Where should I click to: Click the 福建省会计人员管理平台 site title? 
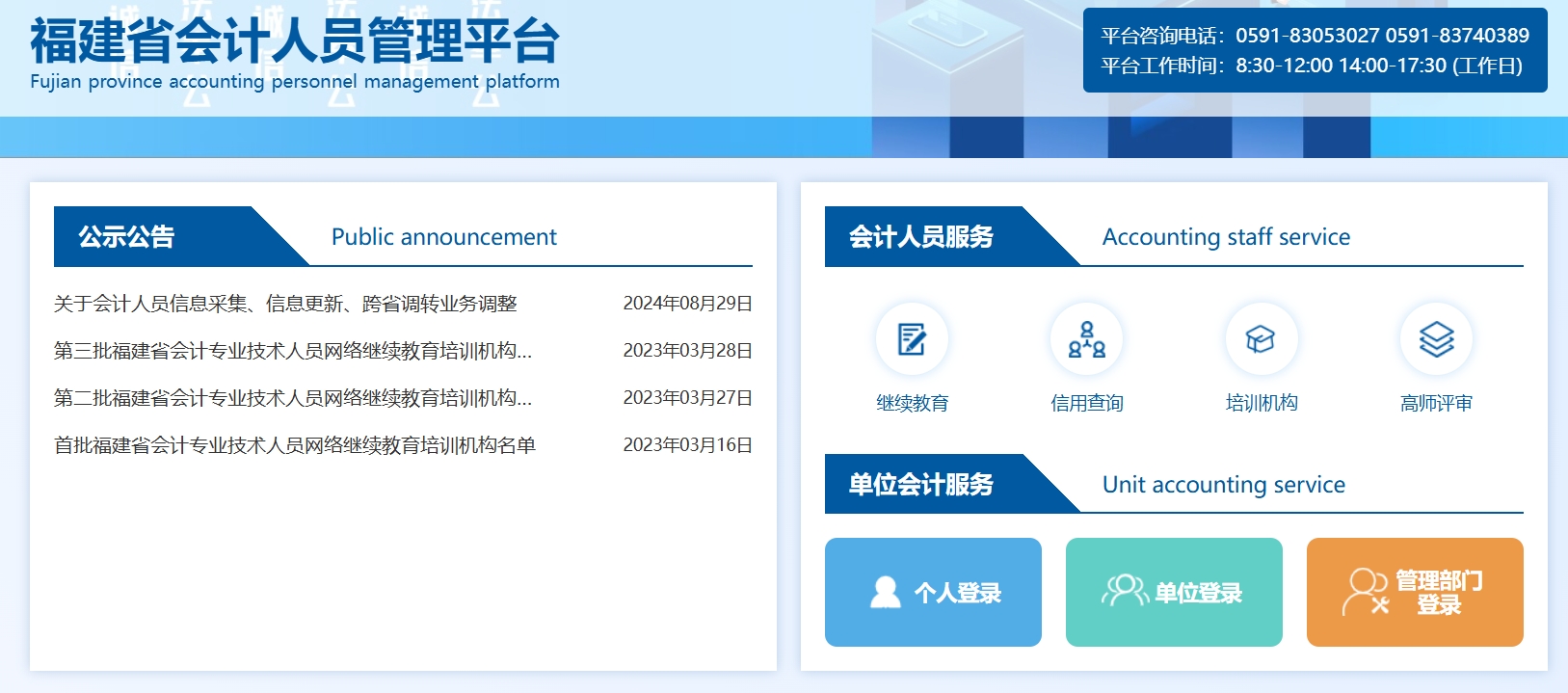294,42
